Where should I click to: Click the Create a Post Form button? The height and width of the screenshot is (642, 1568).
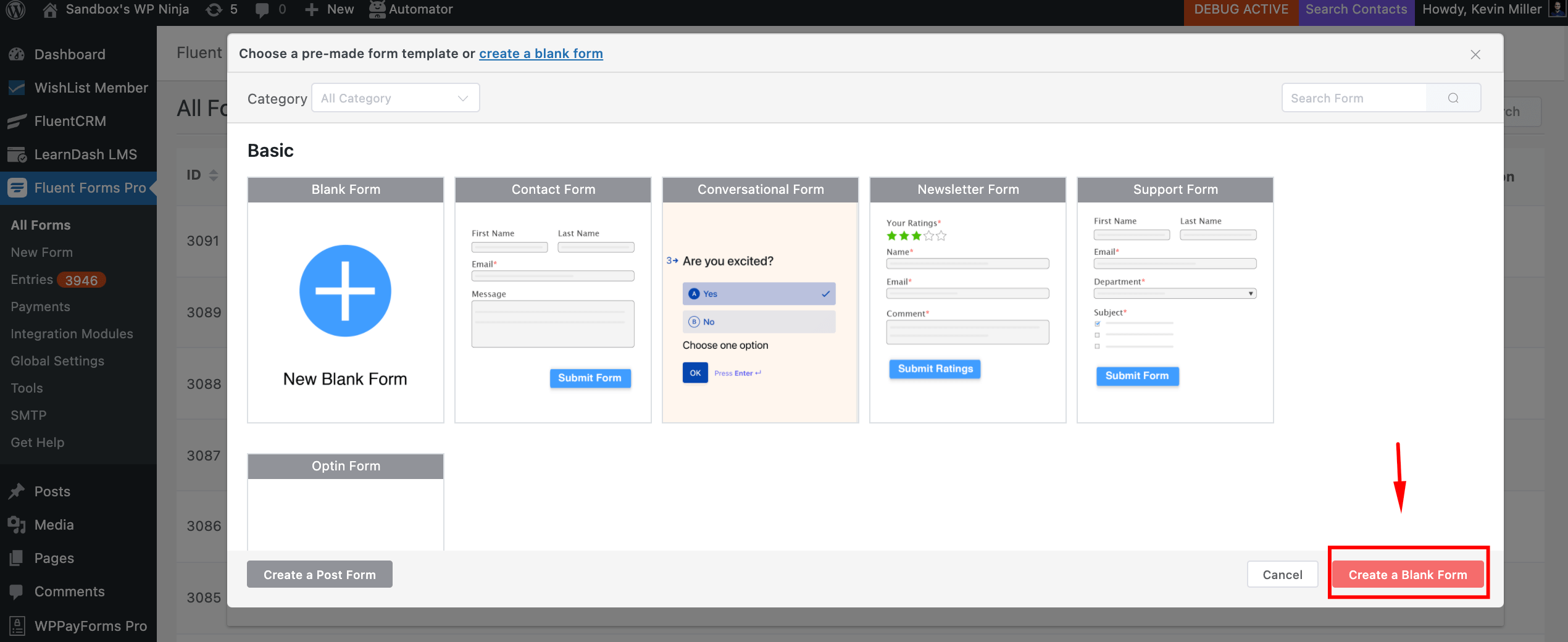(x=320, y=575)
